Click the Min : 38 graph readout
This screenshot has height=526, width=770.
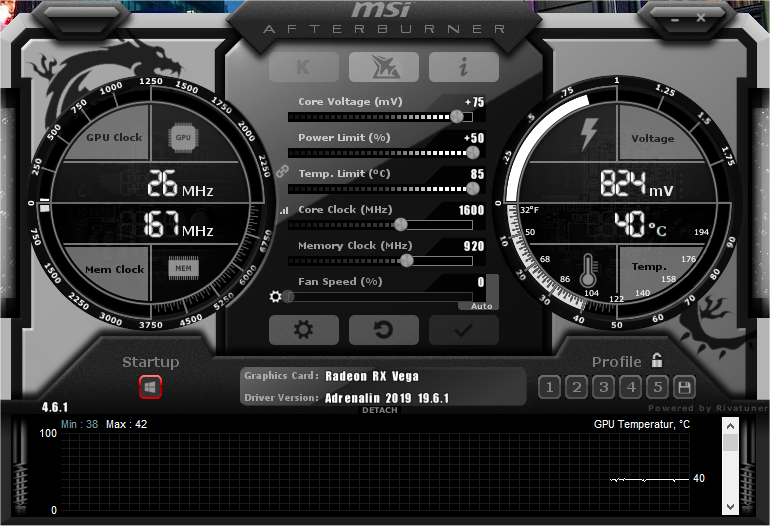click(x=79, y=424)
